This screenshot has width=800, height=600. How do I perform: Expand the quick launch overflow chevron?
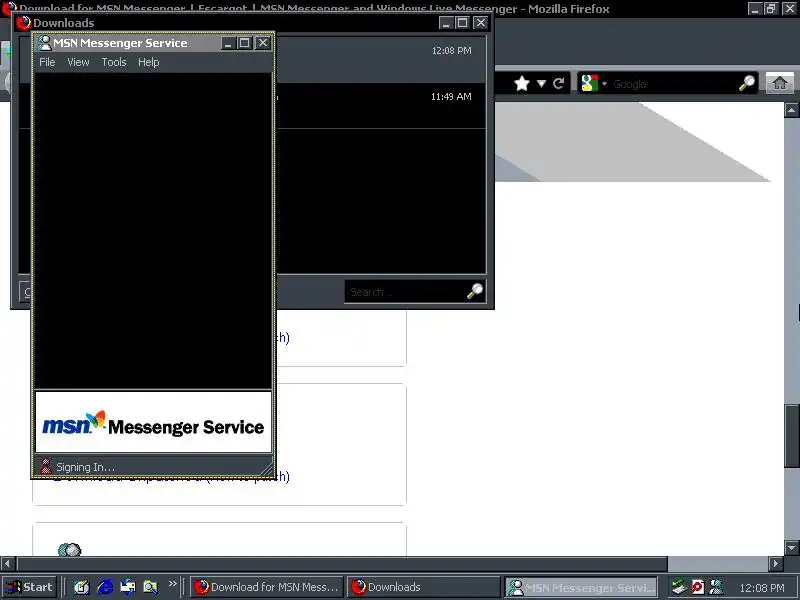point(172,583)
